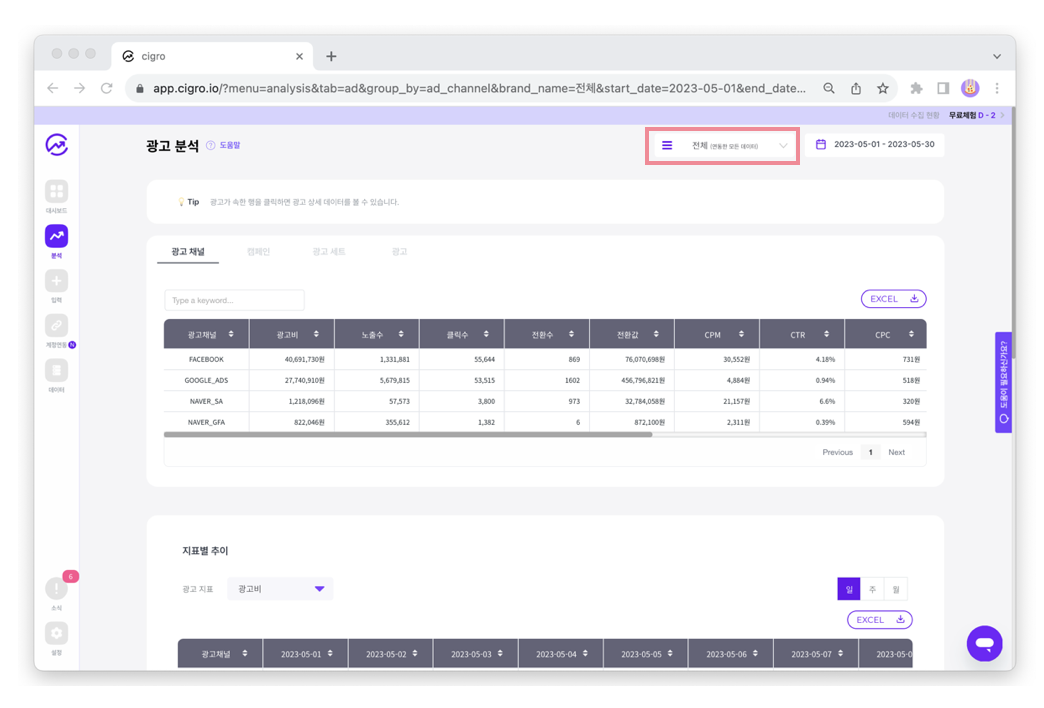This screenshot has width=1044, height=708.
Task: Switch trend view to weekly 주
Action: (x=872, y=589)
